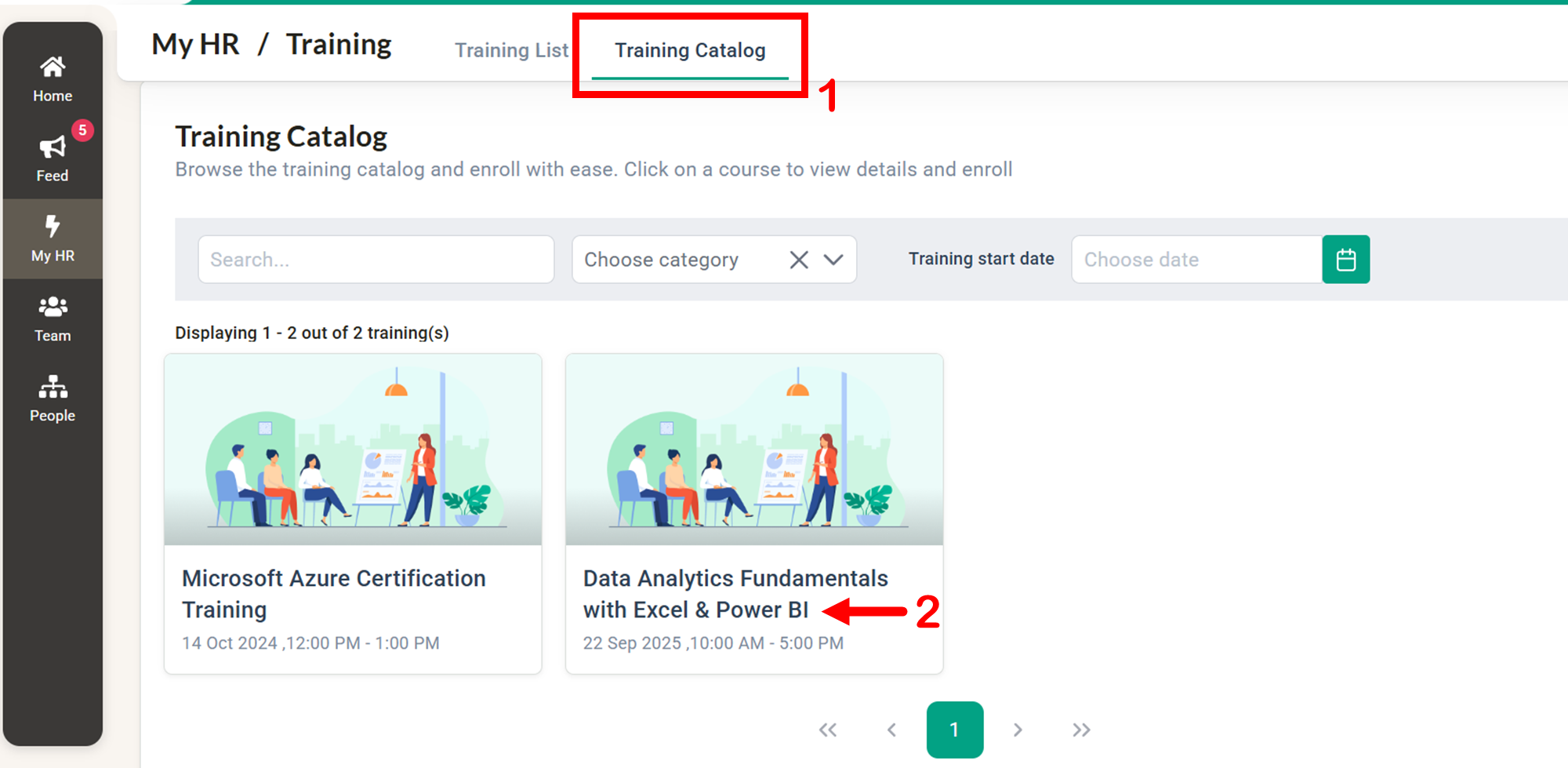Select the My HR lightning icon
The height and width of the screenshot is (768, 1568).
[x=53, y=226]
